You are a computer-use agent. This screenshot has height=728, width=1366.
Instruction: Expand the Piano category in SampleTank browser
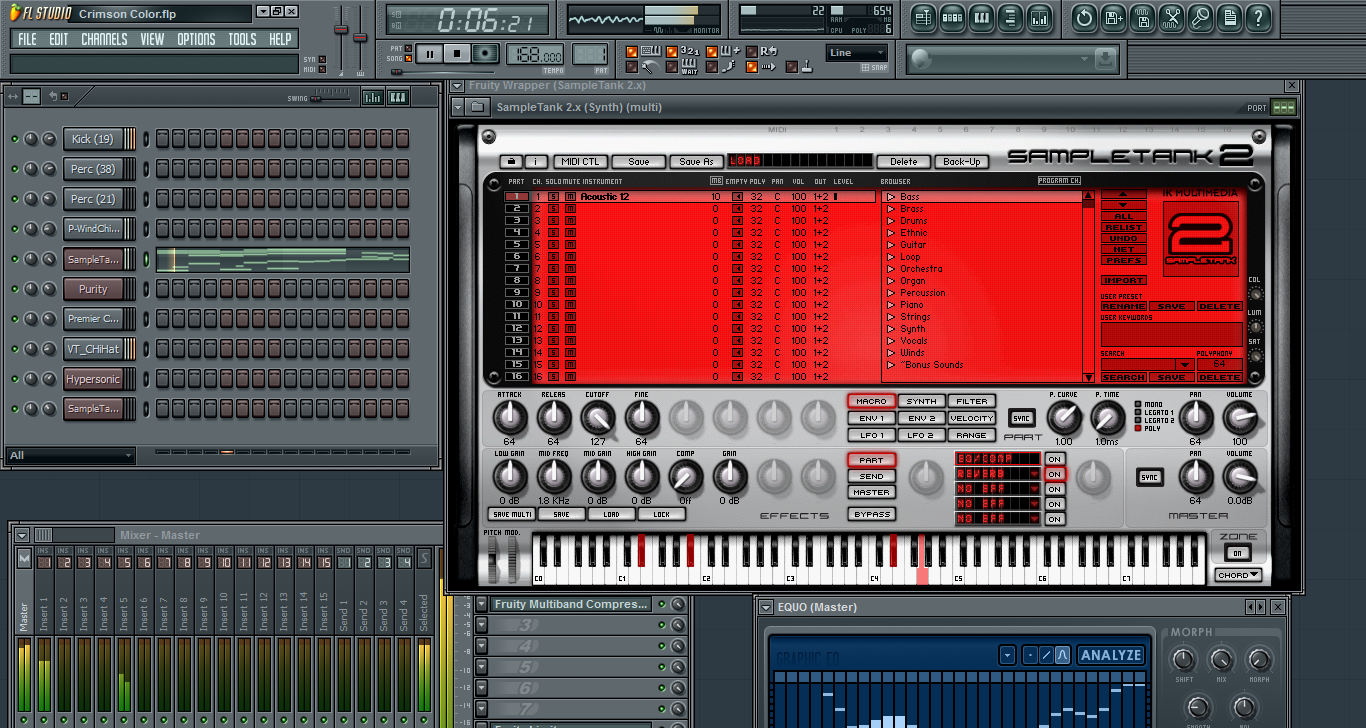click(x=891, y=305)
